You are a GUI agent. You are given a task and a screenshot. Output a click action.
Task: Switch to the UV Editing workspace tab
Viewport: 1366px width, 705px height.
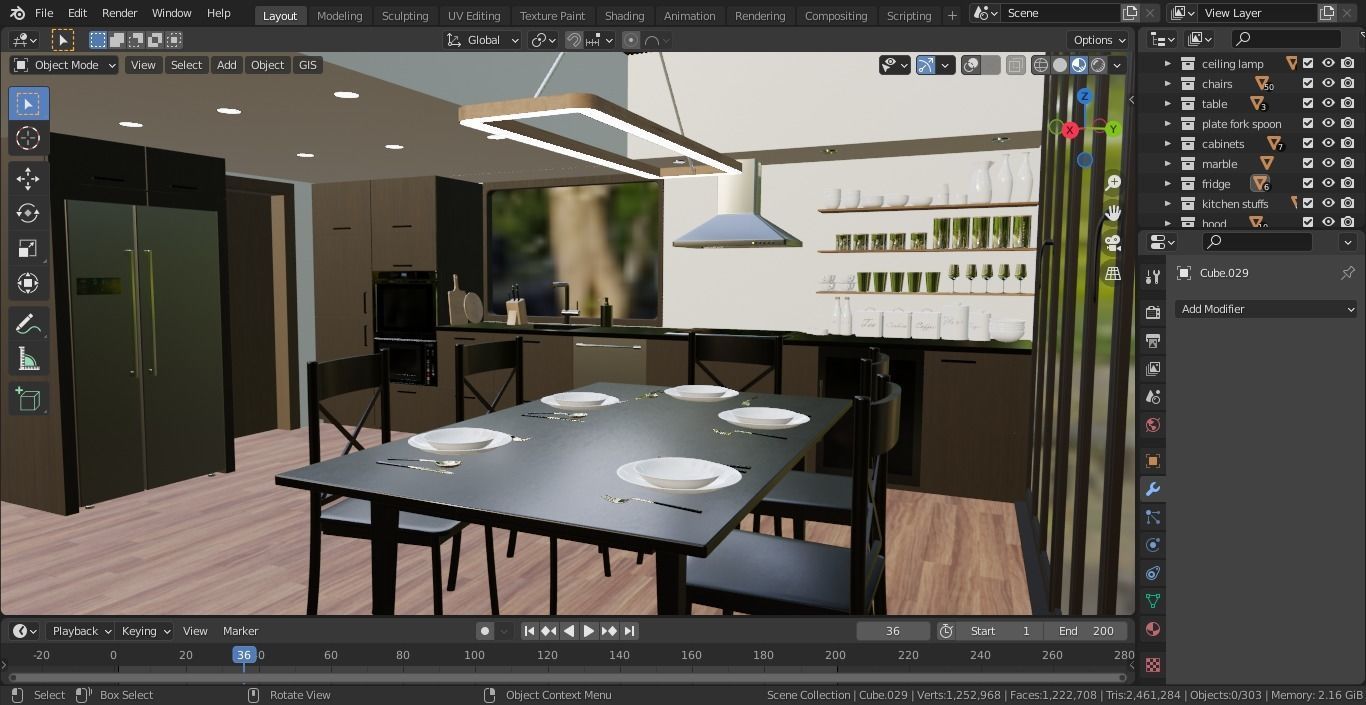click(x=474, y=15)
